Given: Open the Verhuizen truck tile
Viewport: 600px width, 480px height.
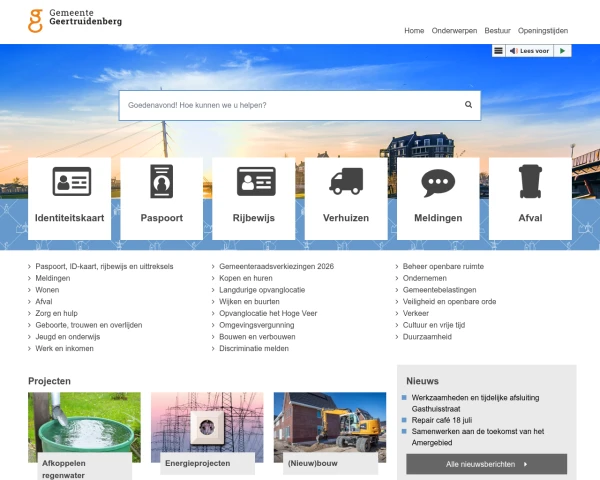Looking at the screenshot, I should click(x=346, y=199).
